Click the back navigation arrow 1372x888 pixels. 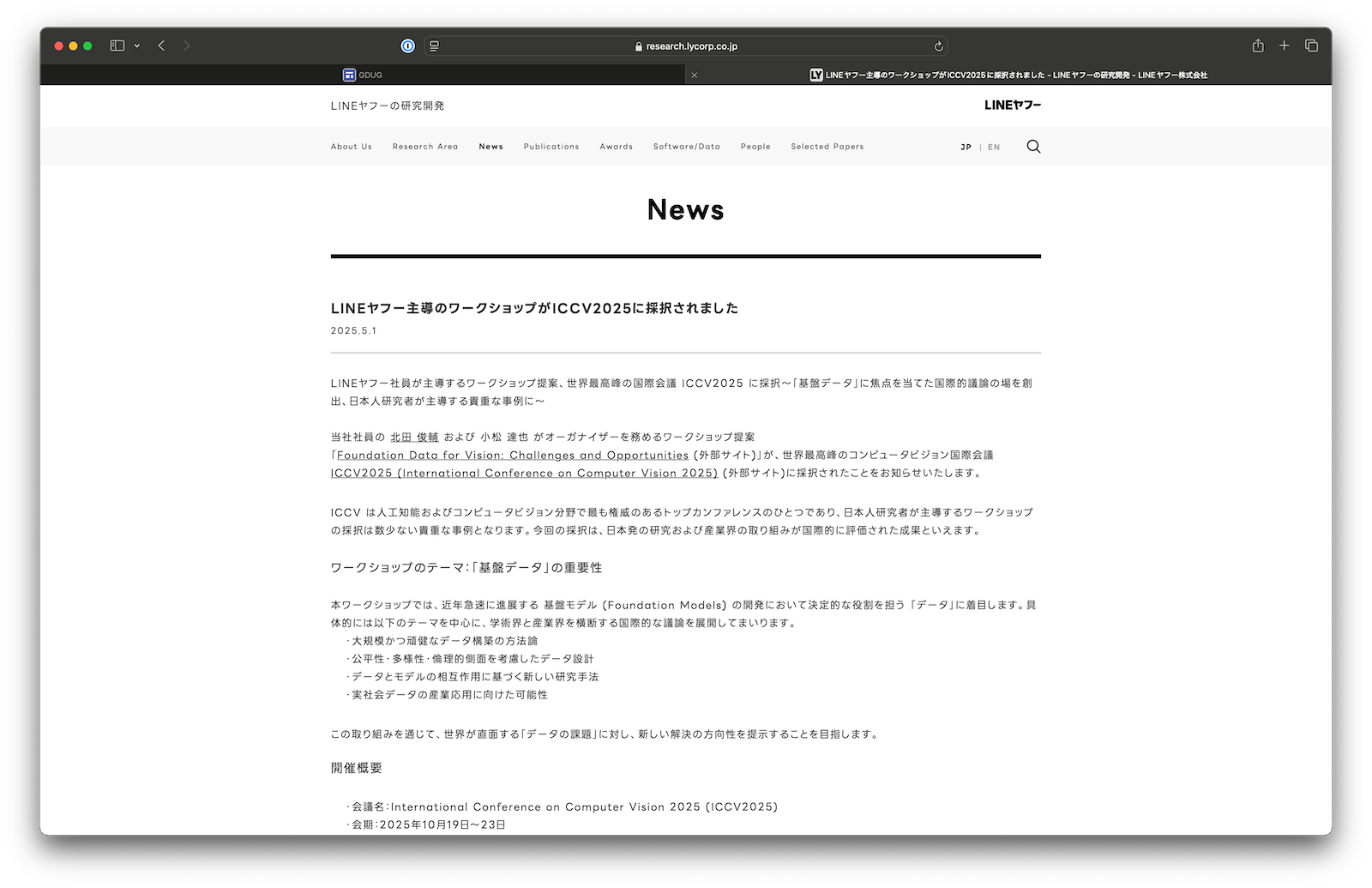161,45
